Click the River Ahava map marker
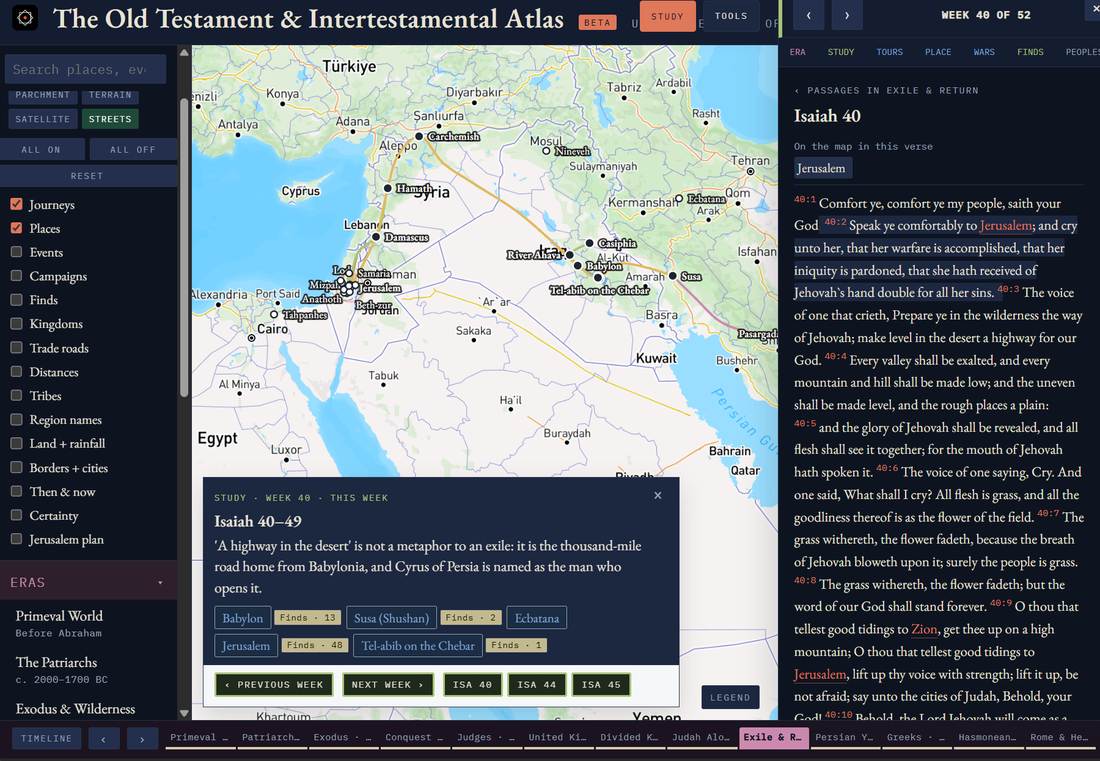Viewport: 1100px width, 761px height. (x=570, y=255)
